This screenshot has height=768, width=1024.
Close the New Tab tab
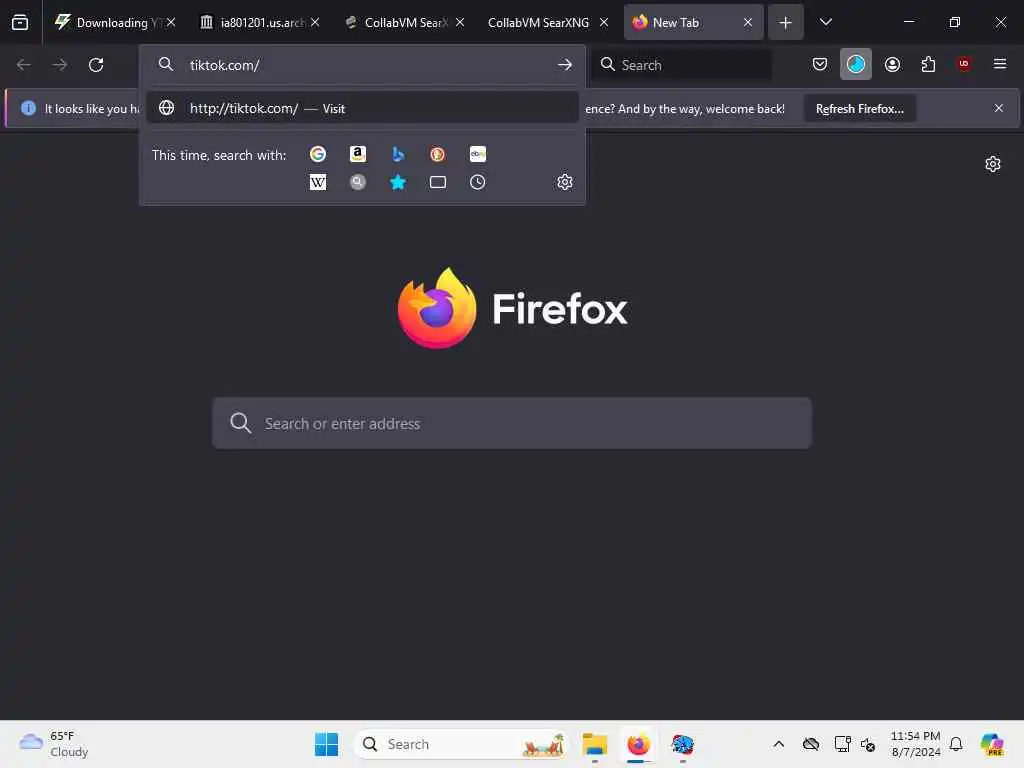tap(748, 22)
